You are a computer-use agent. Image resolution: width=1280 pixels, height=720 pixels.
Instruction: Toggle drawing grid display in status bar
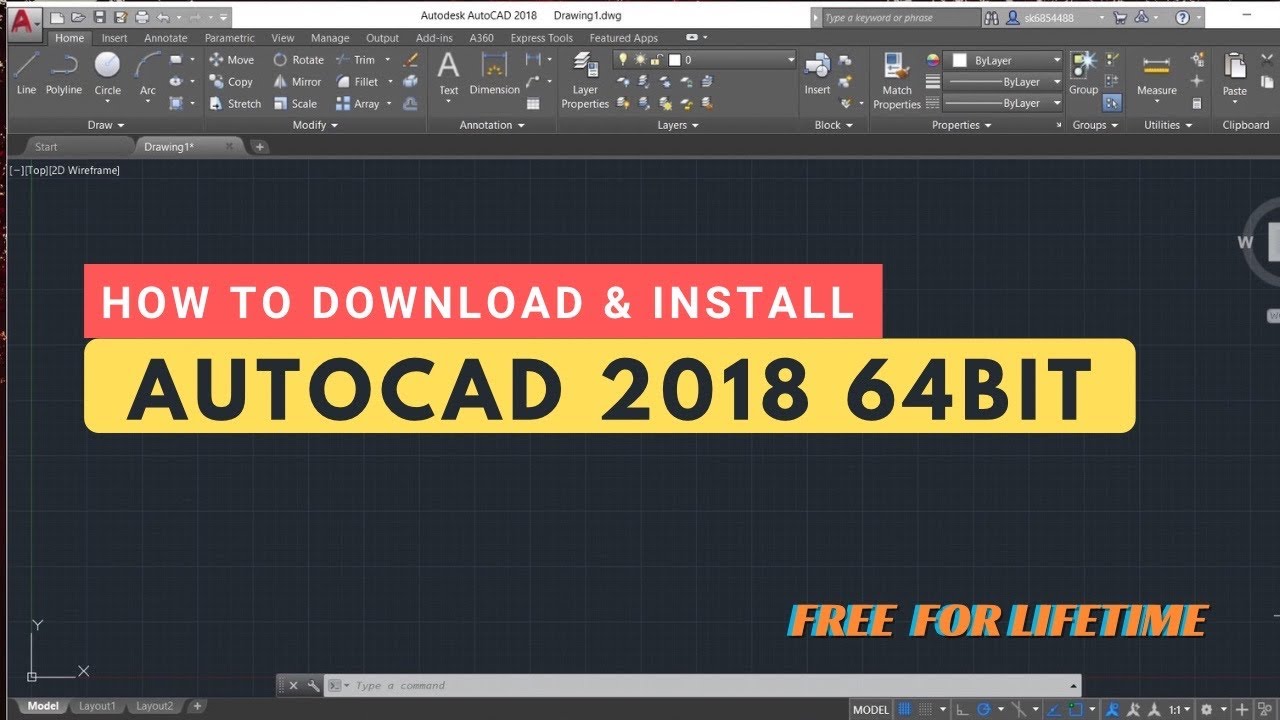[905, 709]
